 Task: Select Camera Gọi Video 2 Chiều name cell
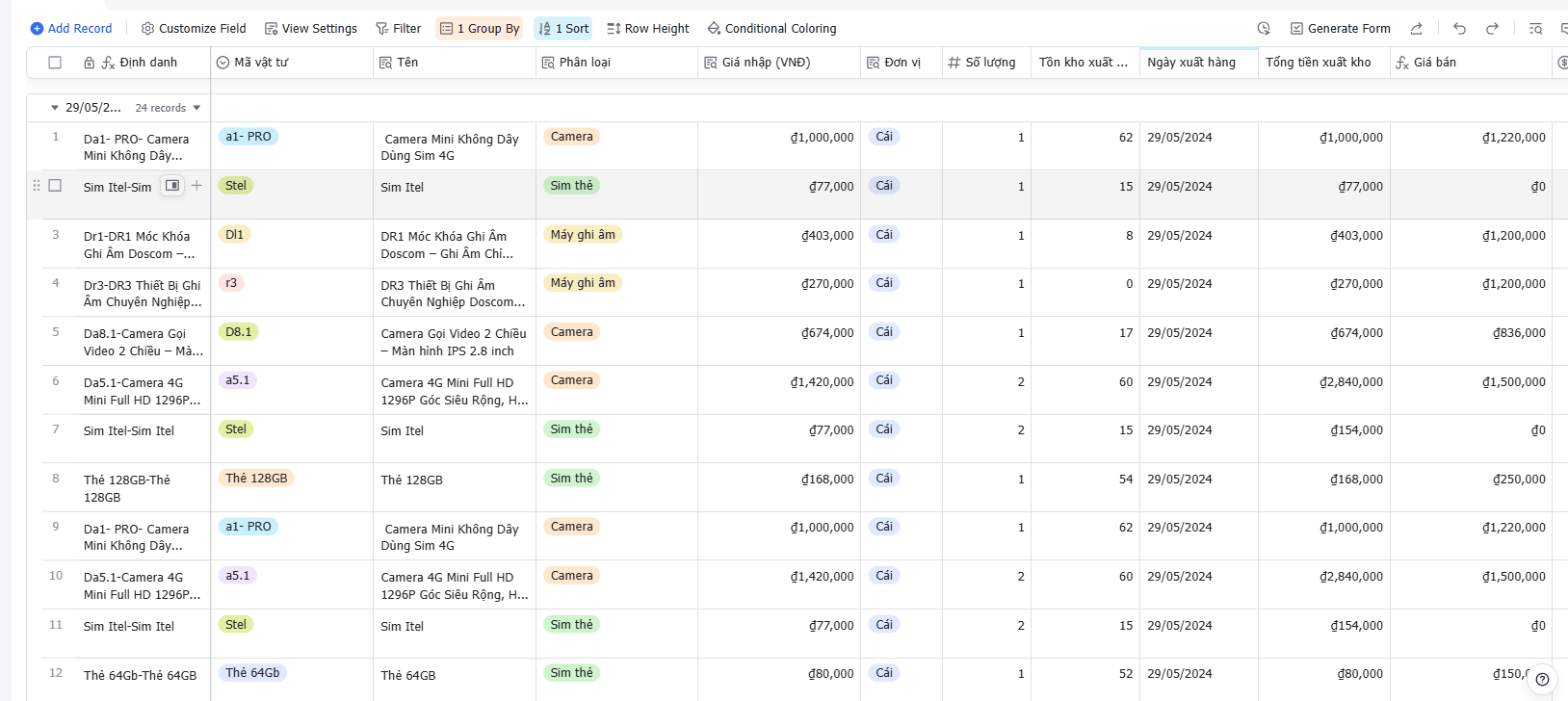click(455, 341)
